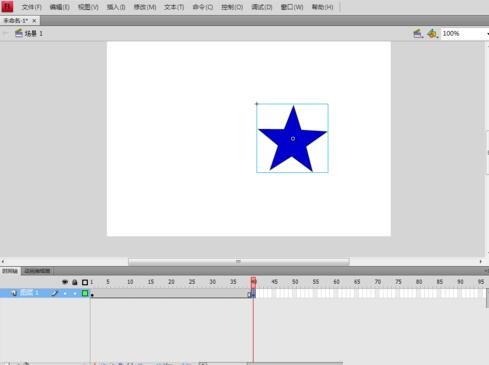The image size is (489, 365).
Task: Switch to the 动画编辑器 motion editor tab
Action: click(37, 271)
